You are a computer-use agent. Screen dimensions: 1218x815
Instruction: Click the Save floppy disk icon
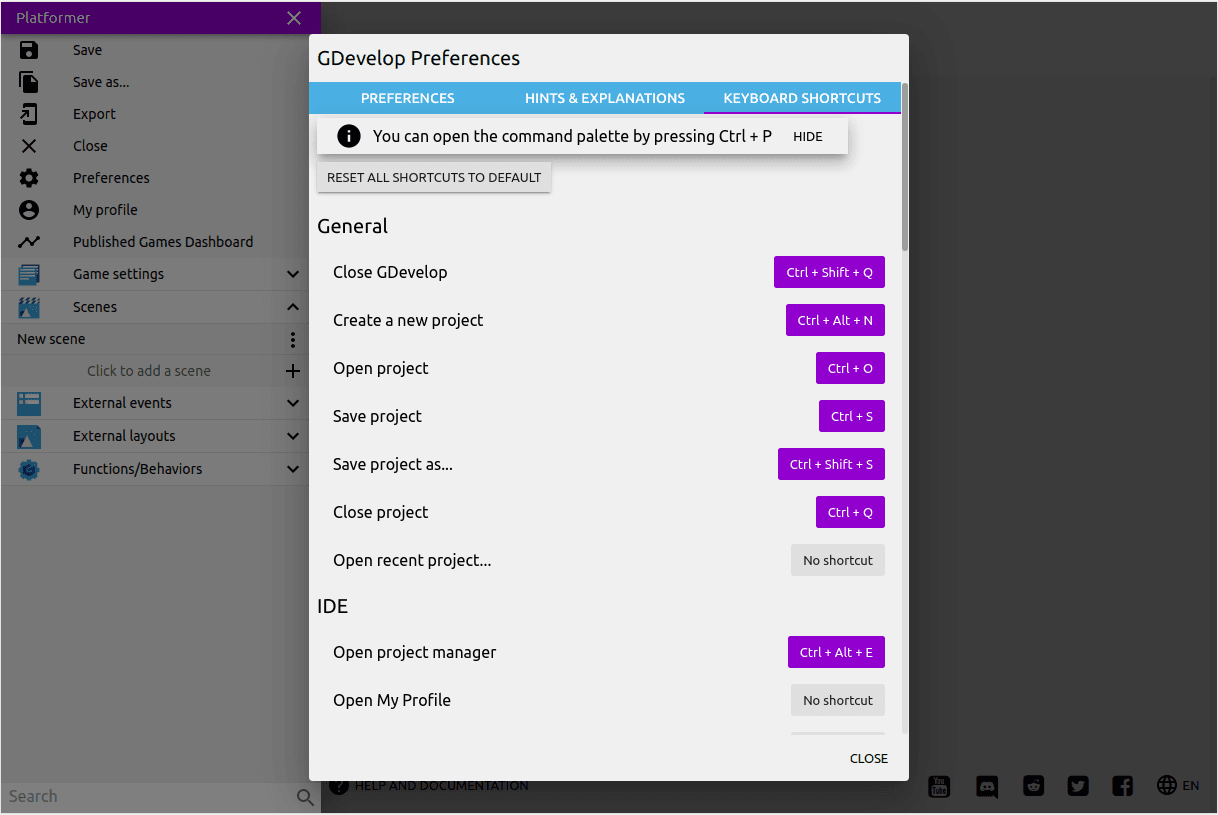(29, 50)
